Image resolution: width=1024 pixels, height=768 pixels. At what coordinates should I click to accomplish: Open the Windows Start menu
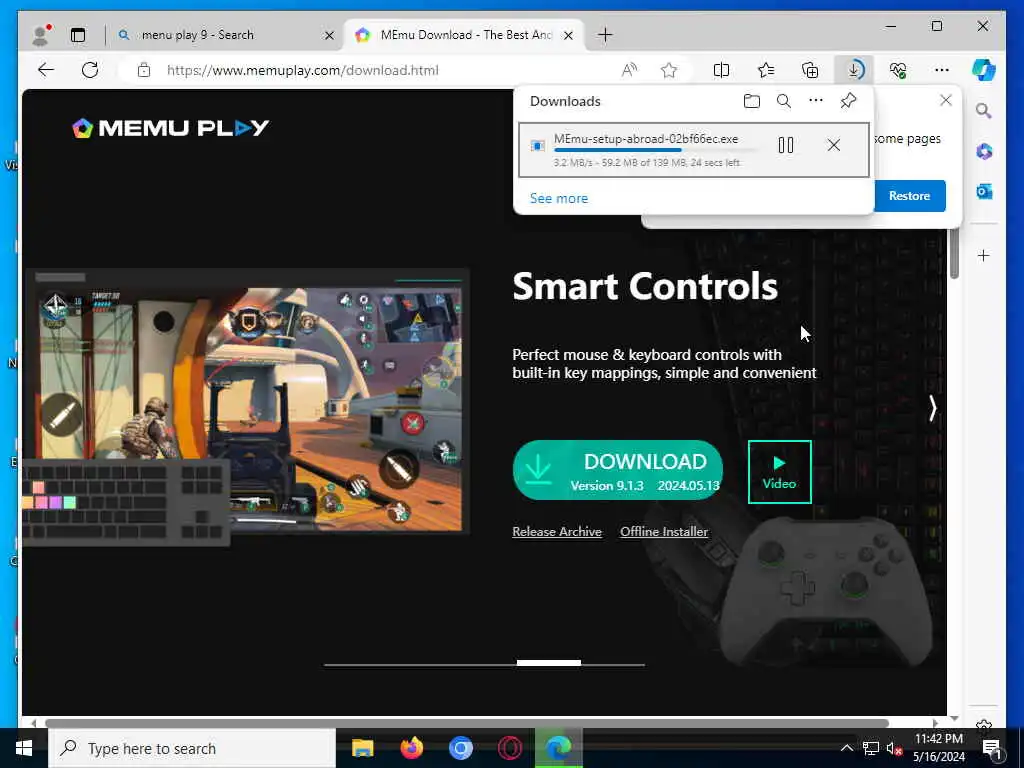24,748
